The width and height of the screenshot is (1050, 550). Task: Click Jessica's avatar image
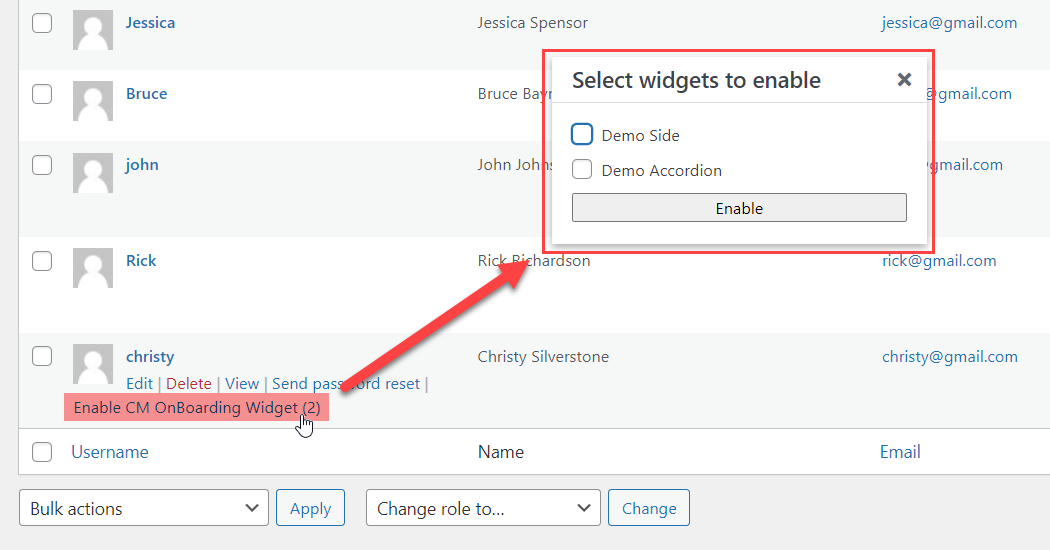tap(92, 30)
